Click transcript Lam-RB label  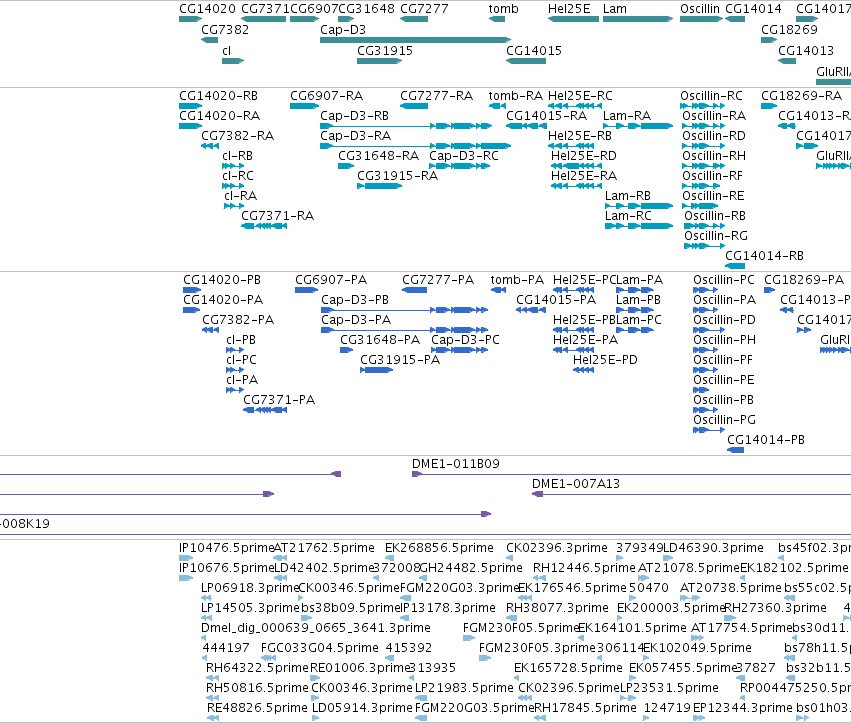[627, 196]
